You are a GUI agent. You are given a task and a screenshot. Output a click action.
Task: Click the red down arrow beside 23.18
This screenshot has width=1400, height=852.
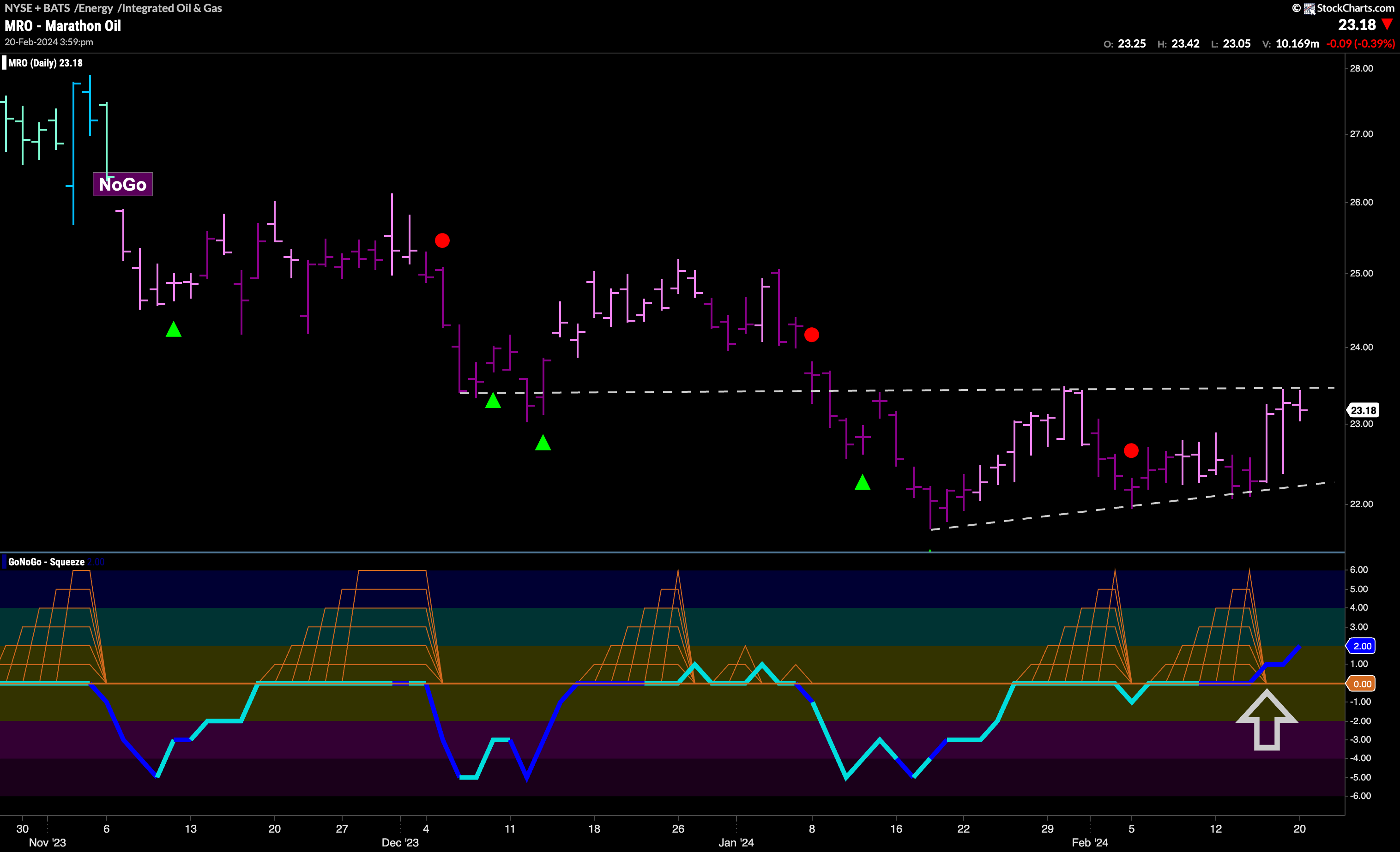(1387, 24)
